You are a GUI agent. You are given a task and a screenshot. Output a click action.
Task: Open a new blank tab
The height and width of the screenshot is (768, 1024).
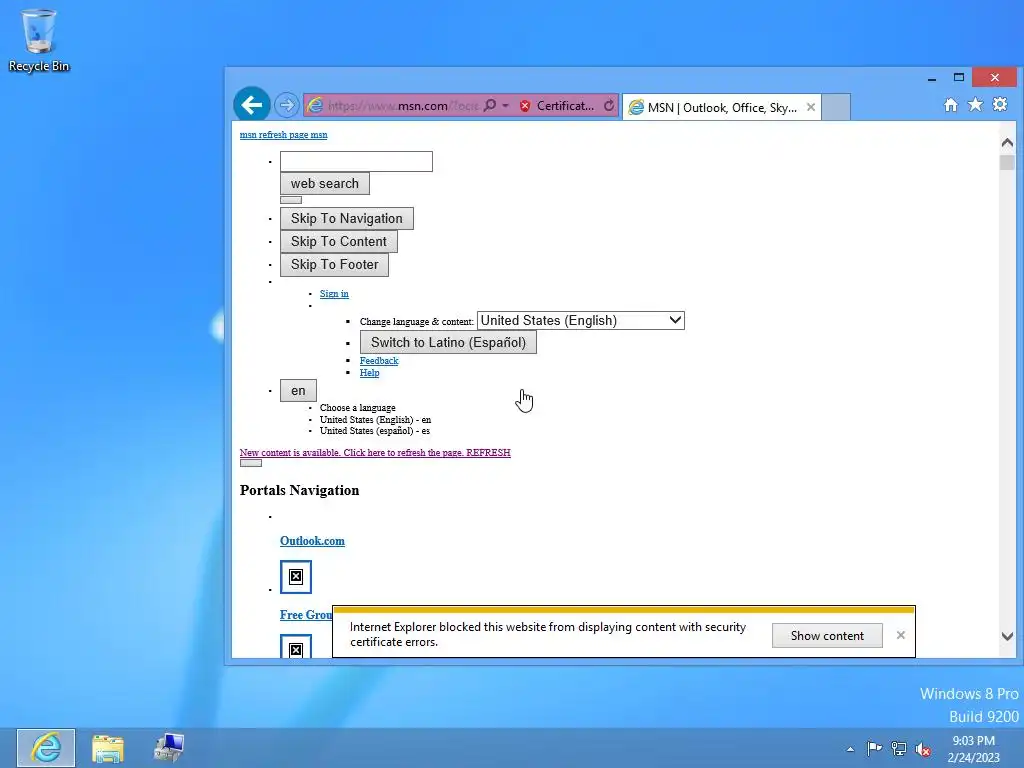point(836,107)
